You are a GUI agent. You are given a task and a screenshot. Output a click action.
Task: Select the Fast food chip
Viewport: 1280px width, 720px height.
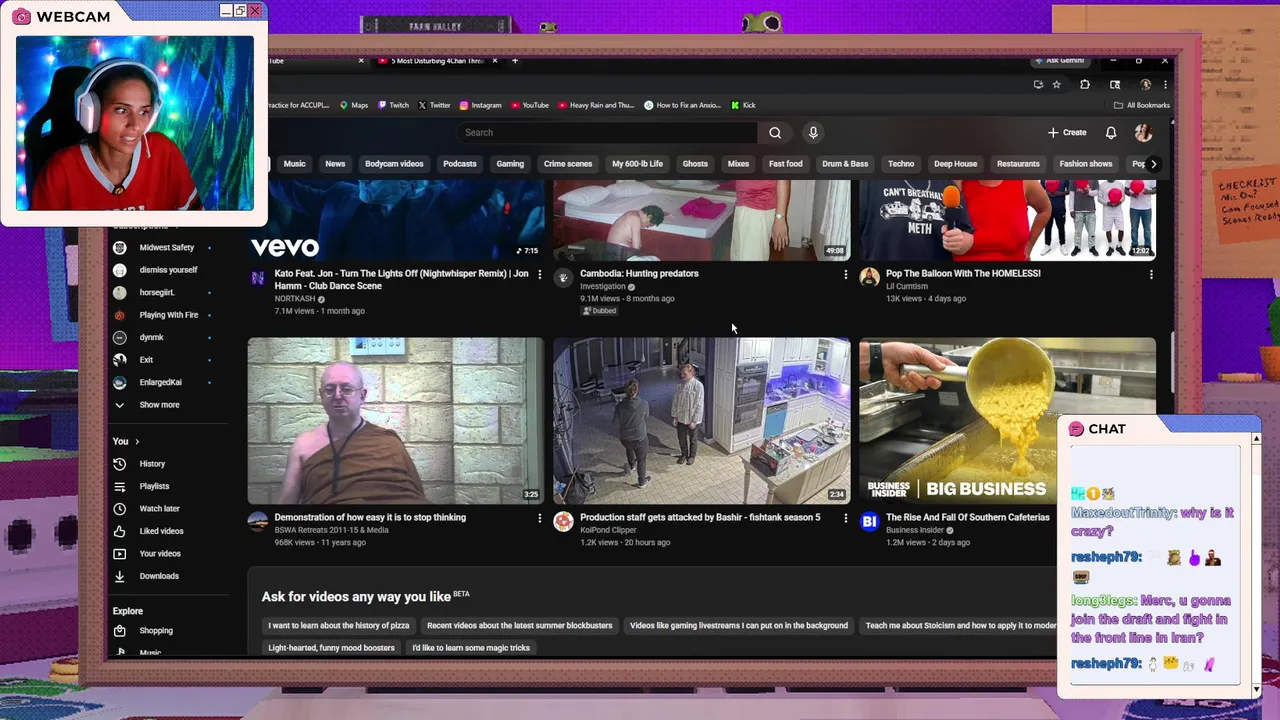tap(785, 164)
